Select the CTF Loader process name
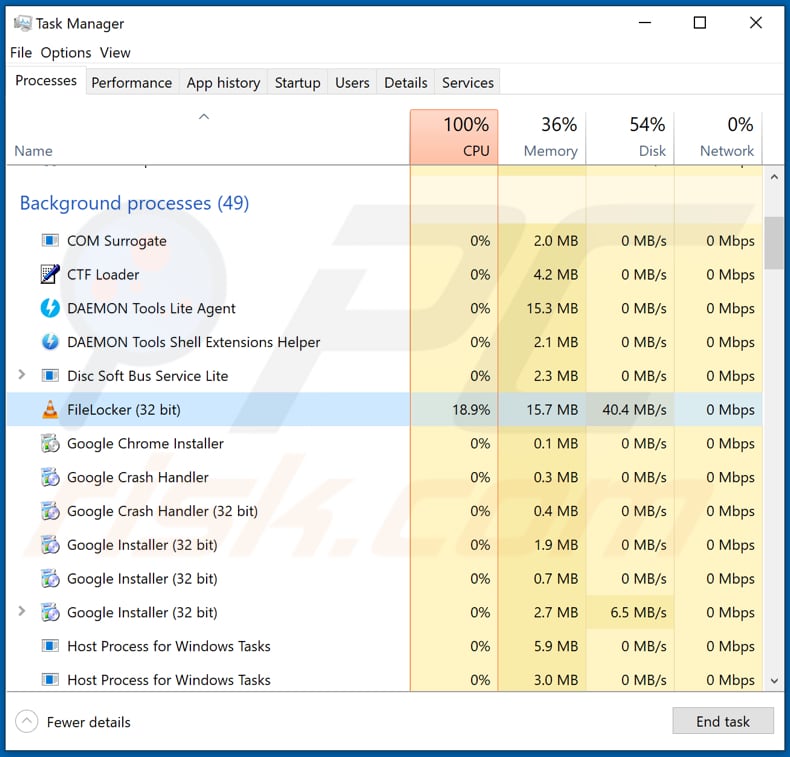This screenshot has height=757, width=790. pyautogui.click(x=103, y=274)
